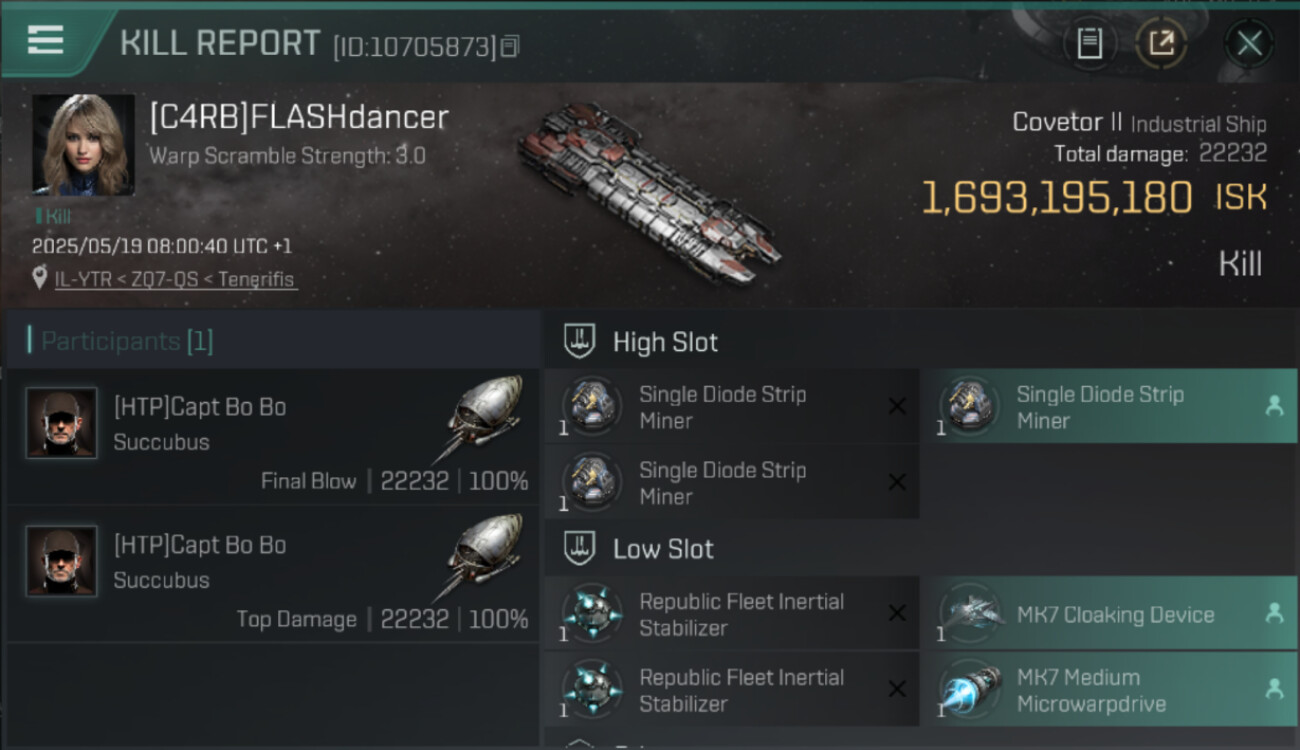Viewport: 1300px width, 750px height.
Task: Collapse the Low Slot section
Action: pyautogui.click(x=581, y=548)
